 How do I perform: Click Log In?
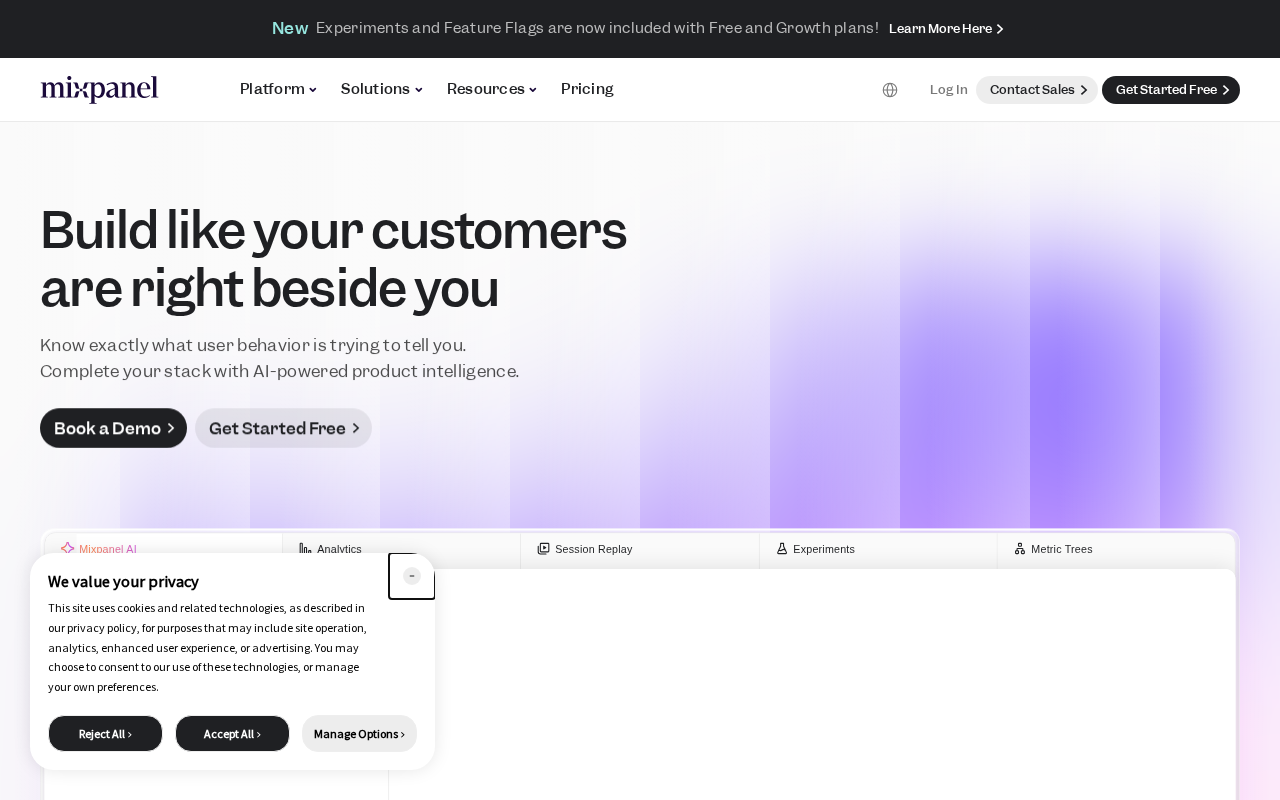coord(949,90)
